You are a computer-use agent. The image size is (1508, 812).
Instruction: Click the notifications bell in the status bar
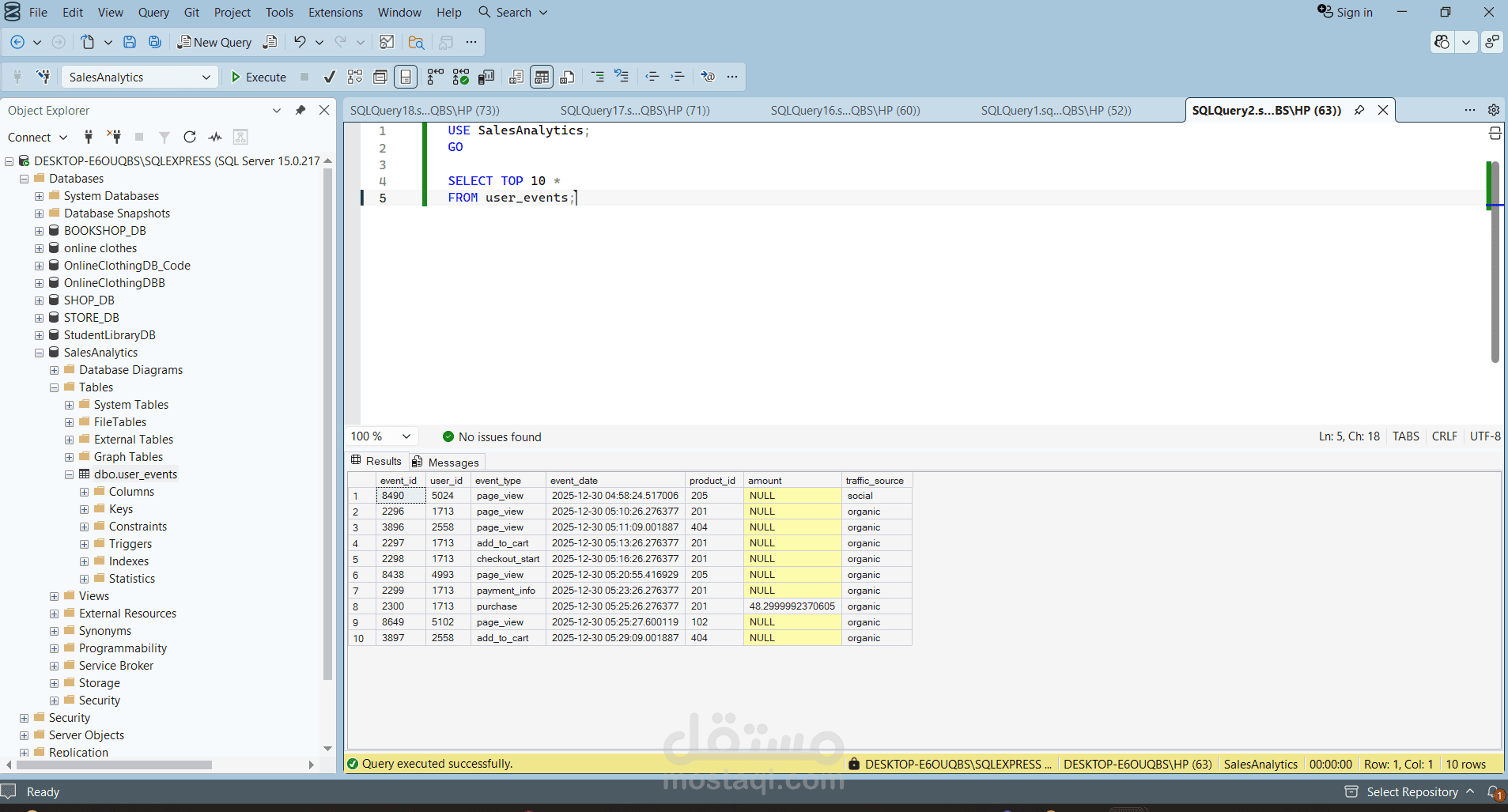click(x=1494, y=792)
